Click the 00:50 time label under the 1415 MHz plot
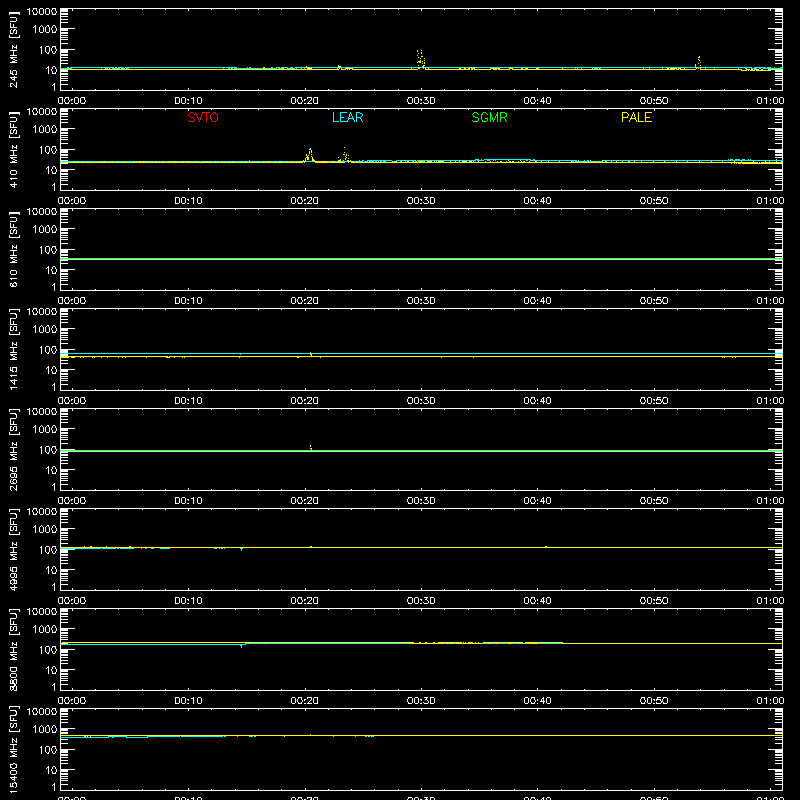 [x=654, y=401]
